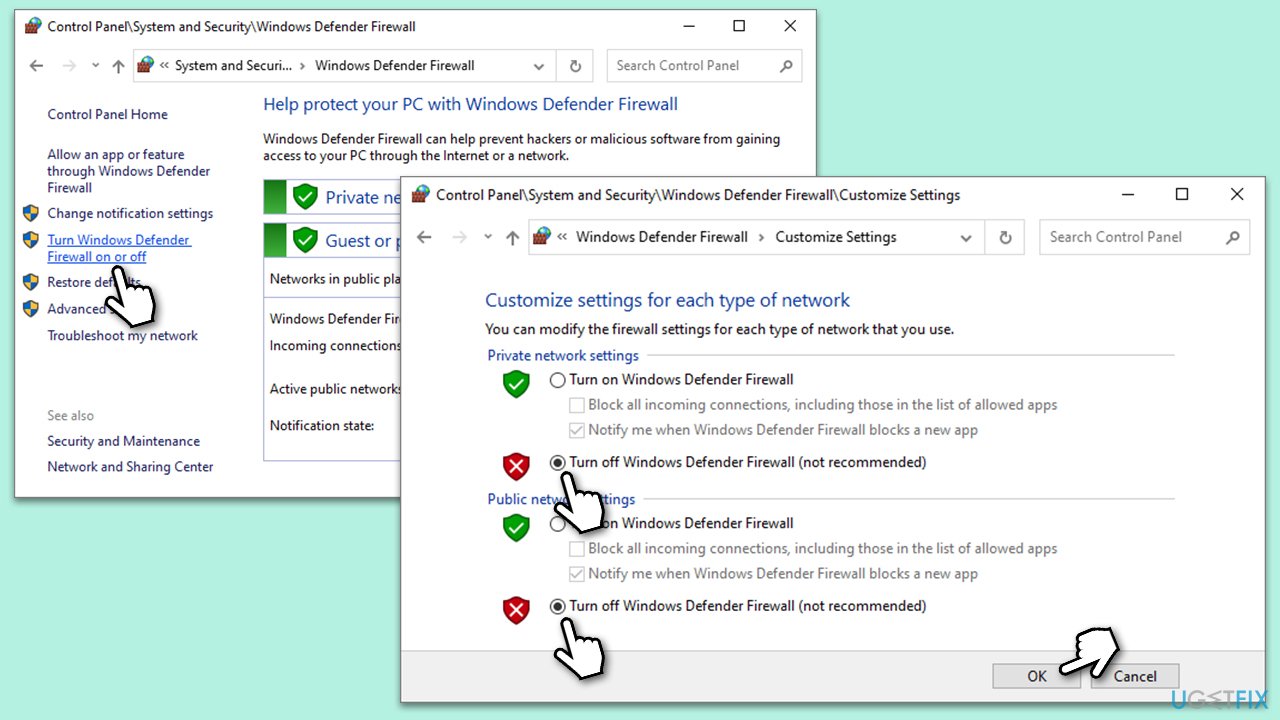Click the forward arrow in the Customize Settings window
The width and height of the screenshot is (1280, 720).
[x=459, y=237]
